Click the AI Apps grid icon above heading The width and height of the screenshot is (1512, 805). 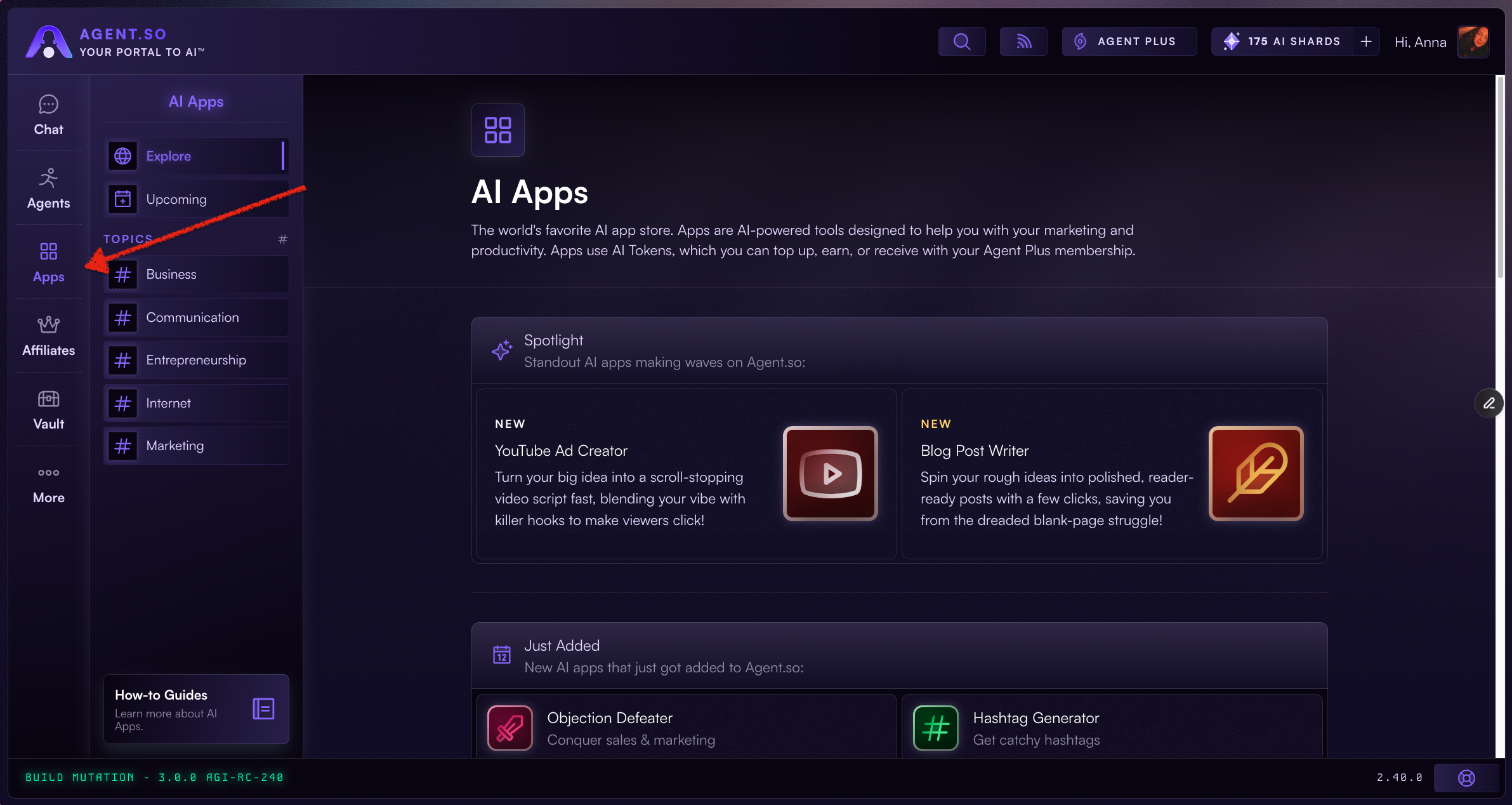(x=497, y=130)
